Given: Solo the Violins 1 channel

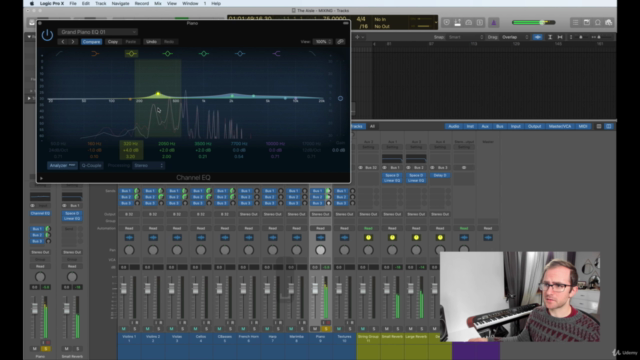Looking at the screenshot, I should coord(135,329).
